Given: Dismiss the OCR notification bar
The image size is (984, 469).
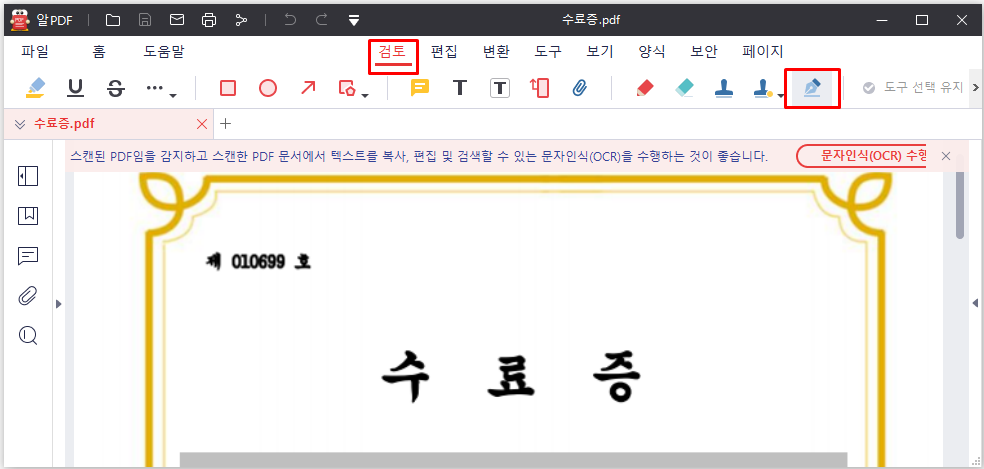Looking at the screenshot, I should pos(946,156).
